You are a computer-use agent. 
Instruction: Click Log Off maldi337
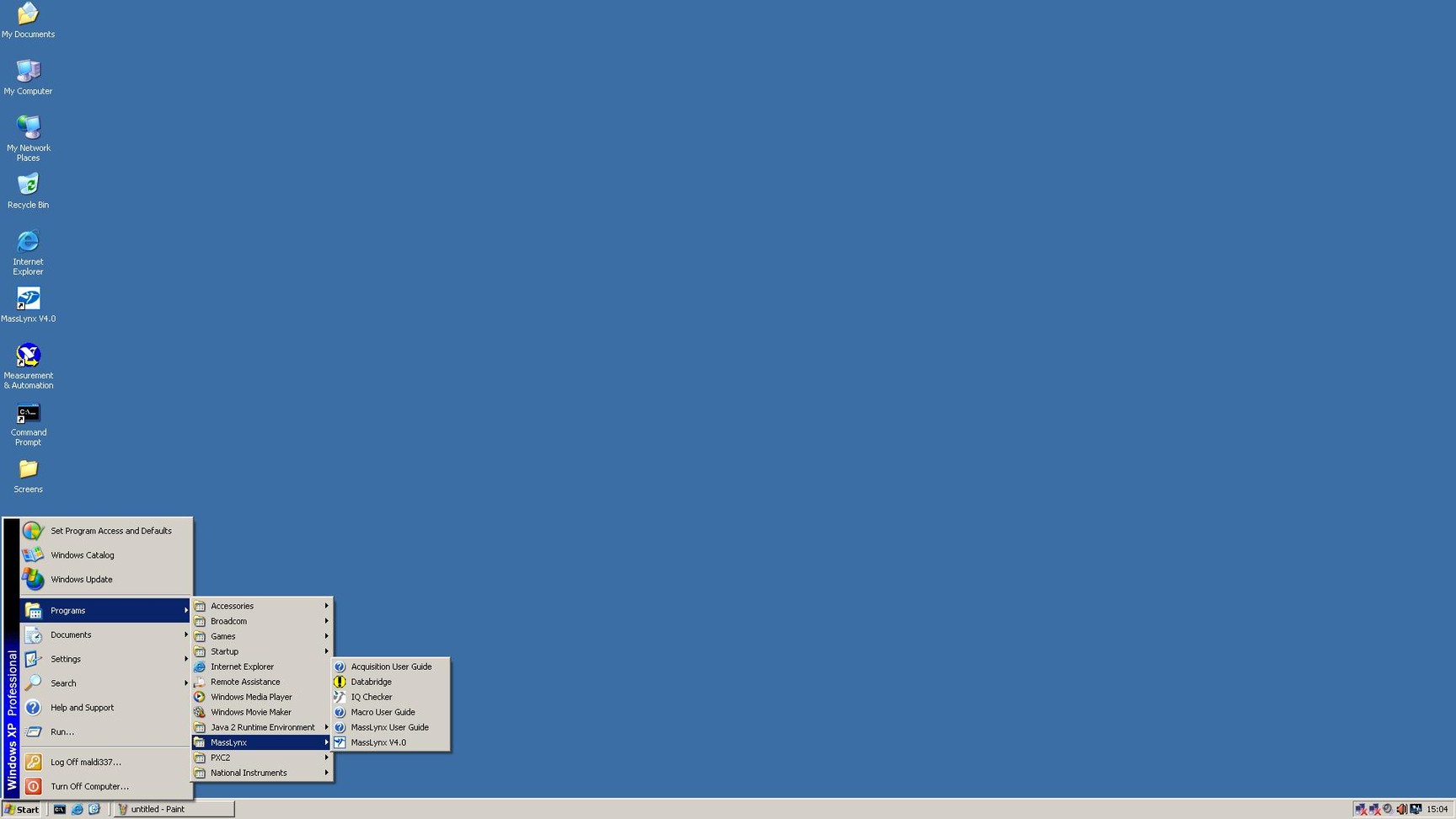coord(86,762)
